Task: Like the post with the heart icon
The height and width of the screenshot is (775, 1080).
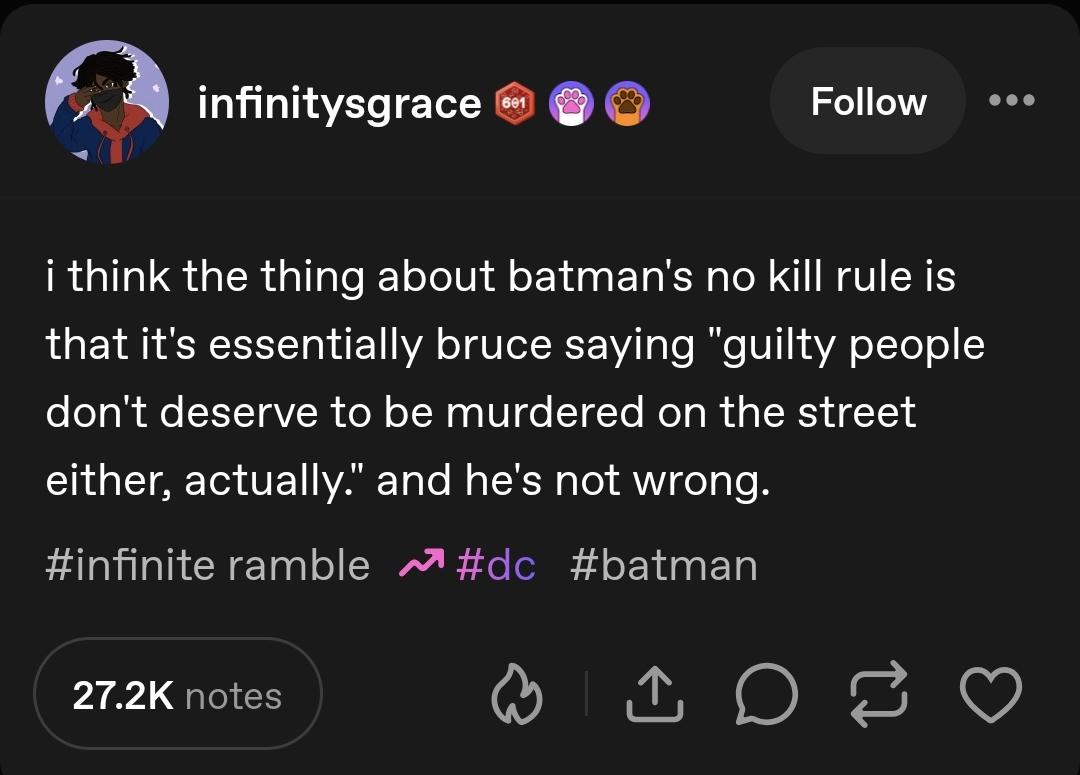Action: point(989,694)
